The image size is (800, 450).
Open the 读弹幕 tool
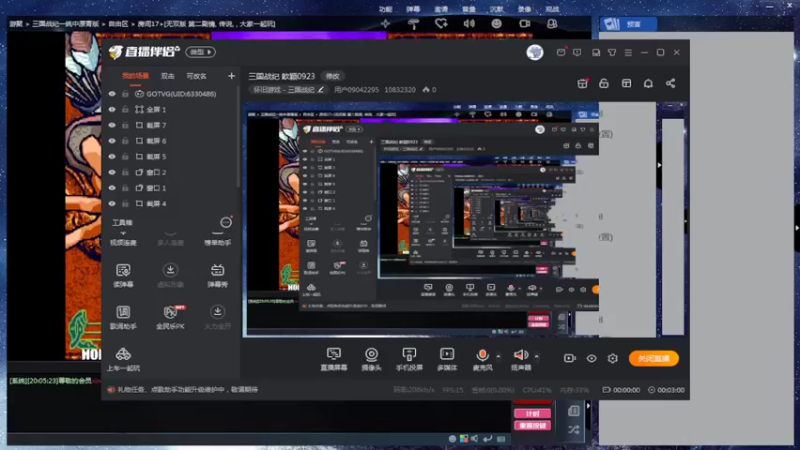pos(123,276)
